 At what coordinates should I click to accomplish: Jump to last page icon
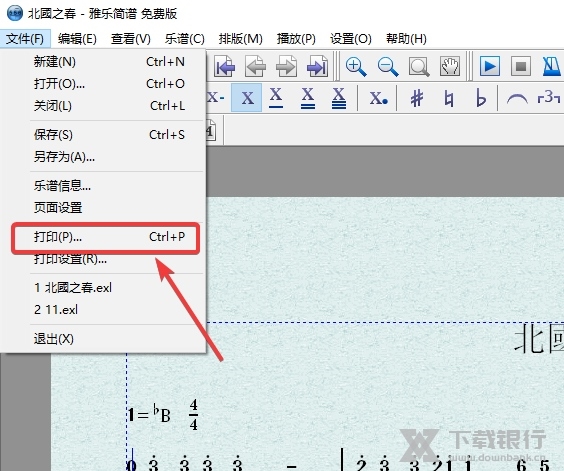(317, 66)
